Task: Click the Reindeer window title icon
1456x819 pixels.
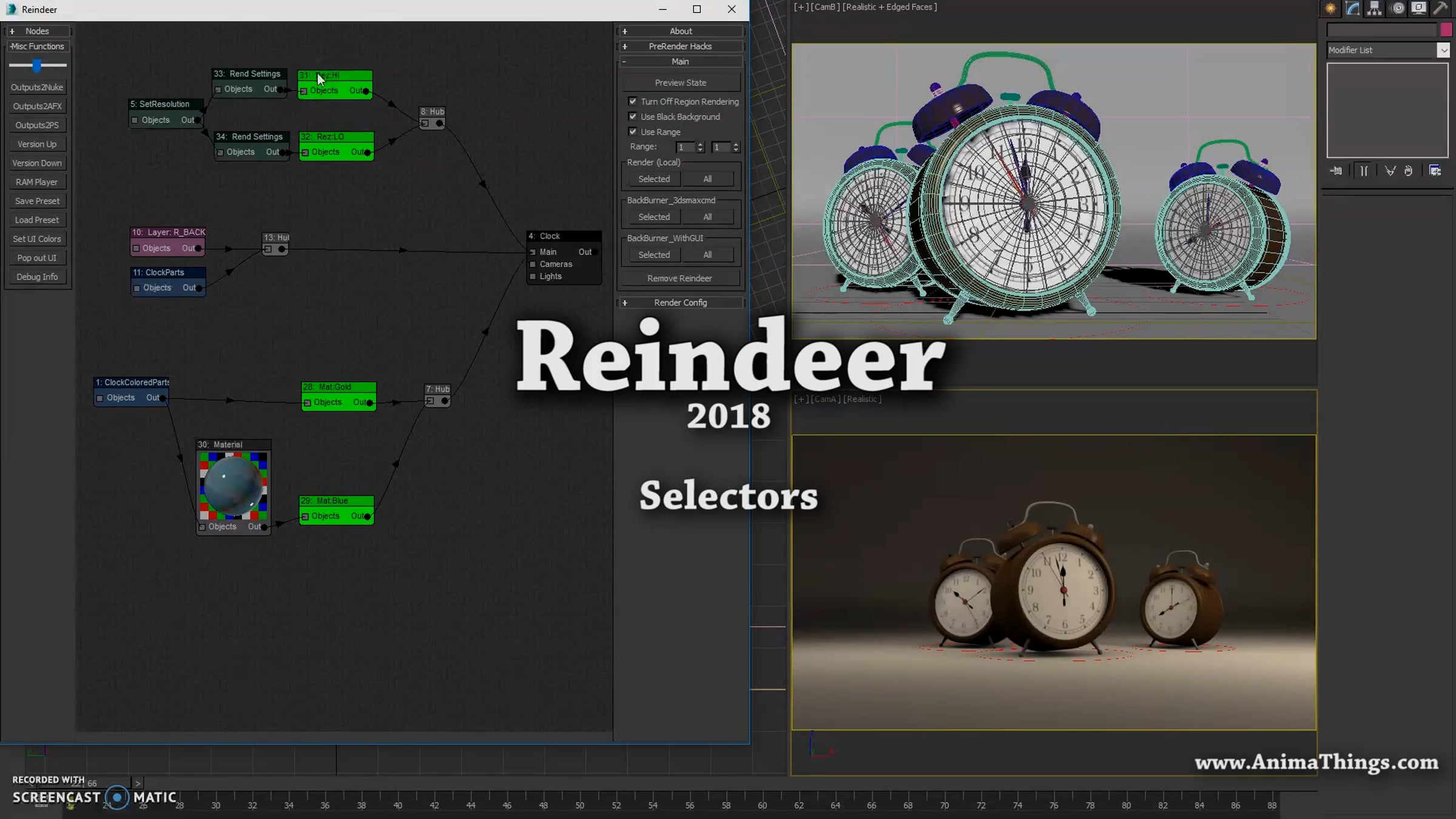Action: [x=12, y=9]
